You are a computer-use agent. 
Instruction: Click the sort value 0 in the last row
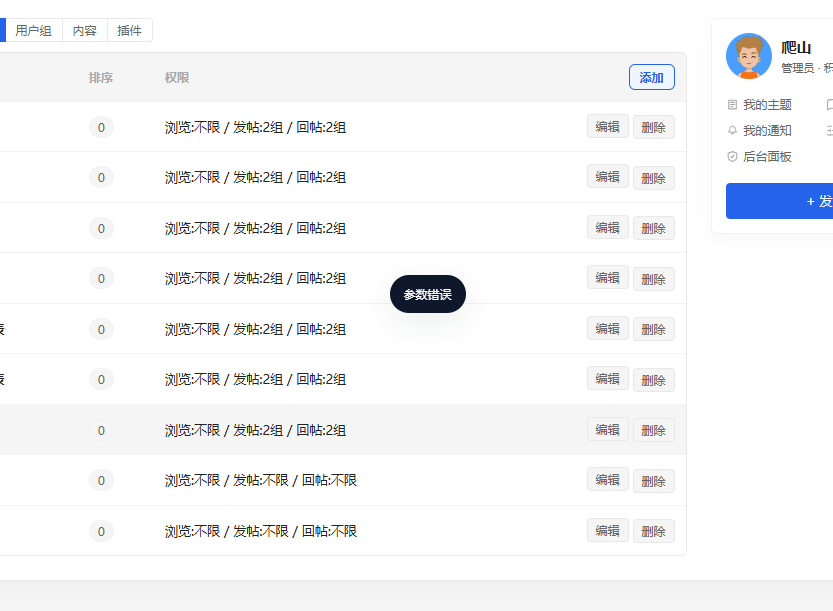click(101, 531)
